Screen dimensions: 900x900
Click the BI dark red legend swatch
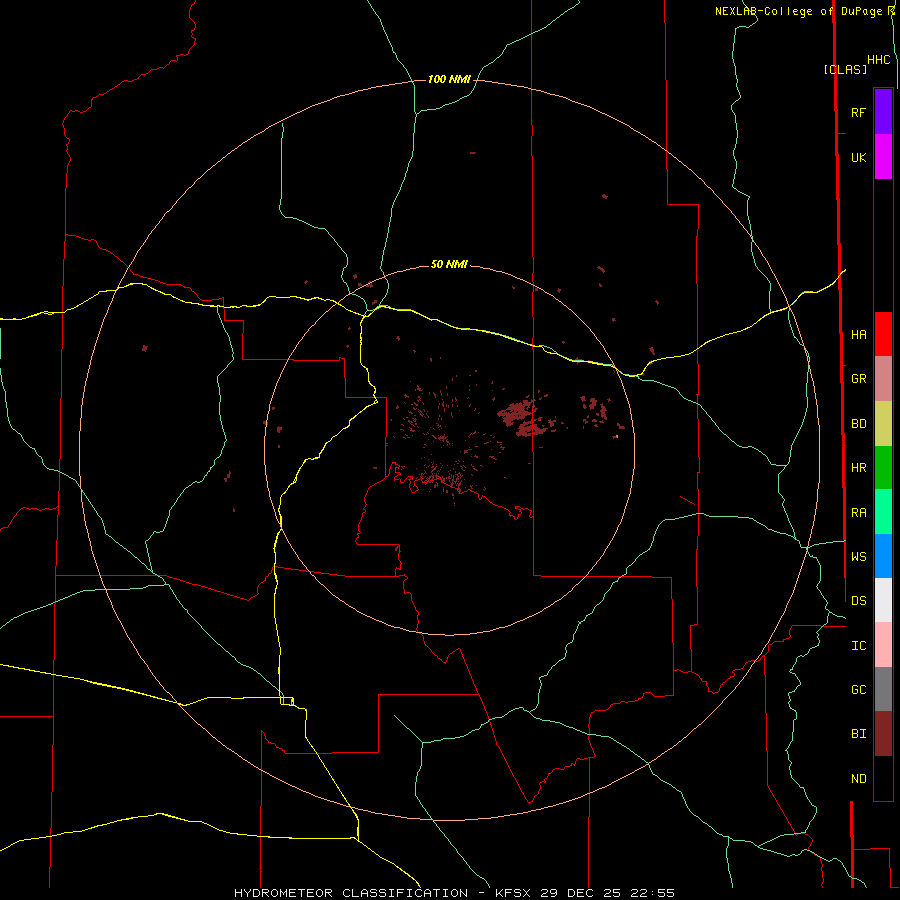[883, 734]
